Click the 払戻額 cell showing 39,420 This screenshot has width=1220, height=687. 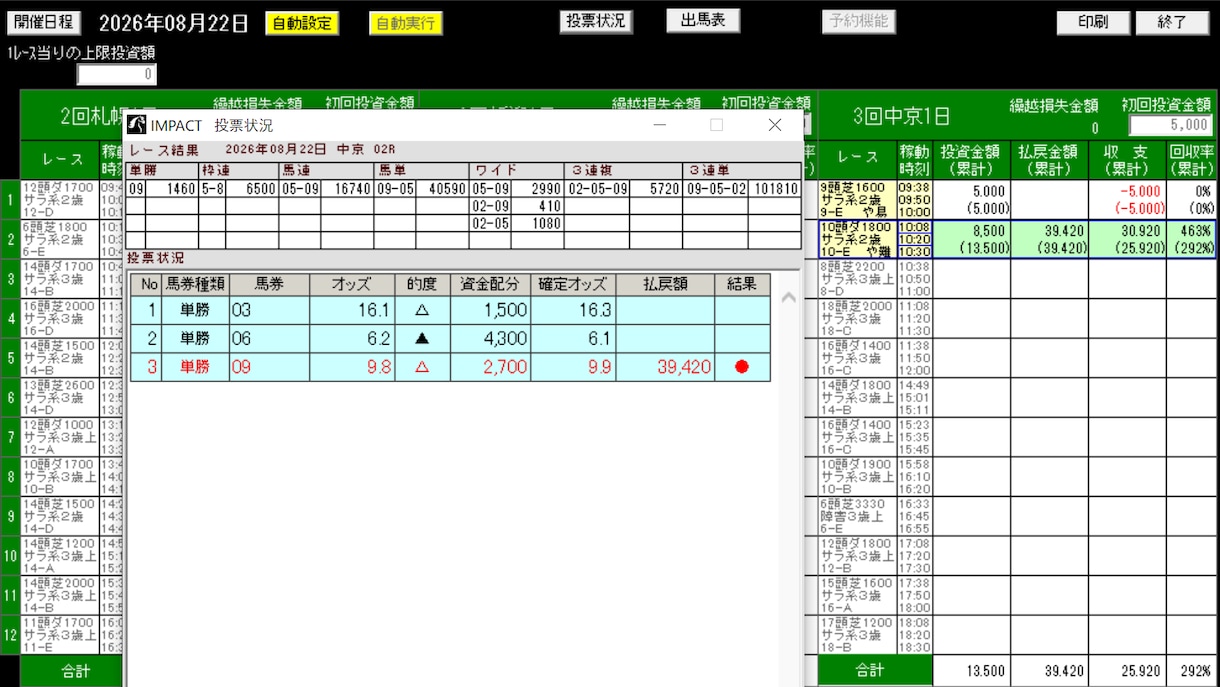[x=665, y=367]
